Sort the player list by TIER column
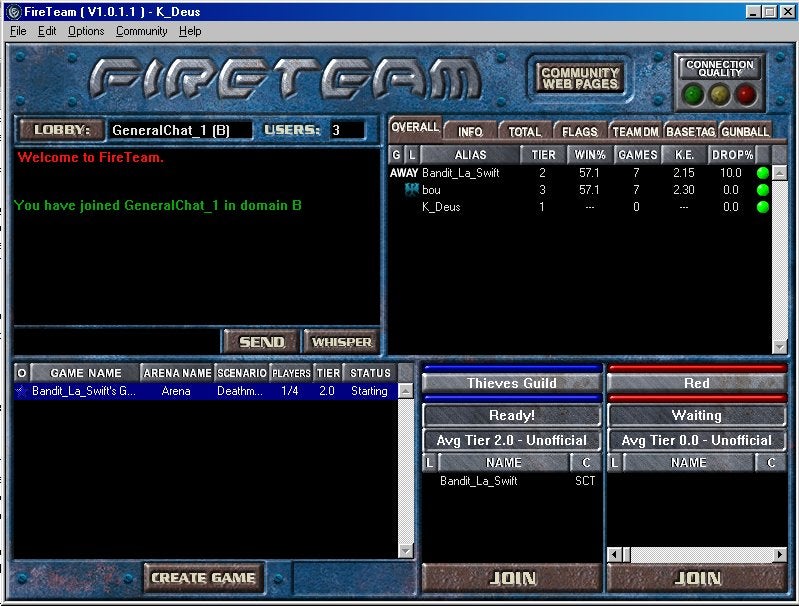 tap(543, 155)
